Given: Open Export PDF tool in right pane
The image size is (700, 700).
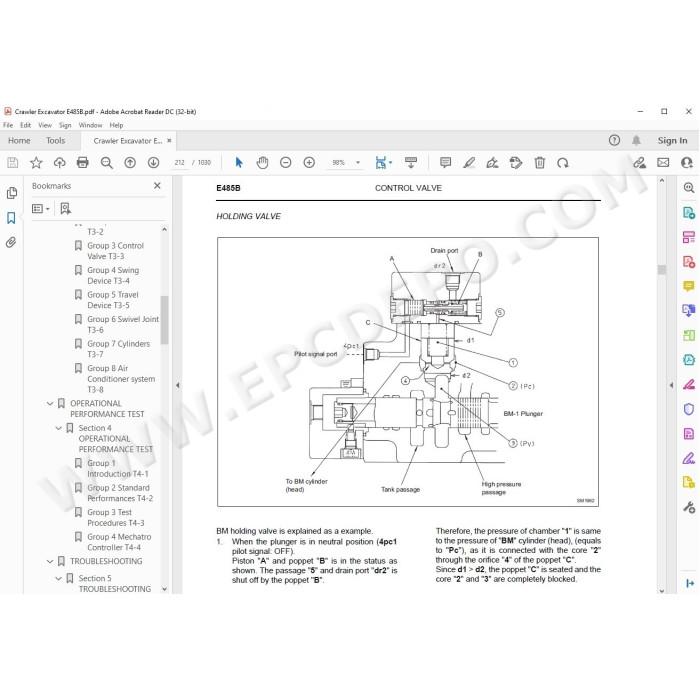Looking at the screenshot, I should tap(689, 213).
